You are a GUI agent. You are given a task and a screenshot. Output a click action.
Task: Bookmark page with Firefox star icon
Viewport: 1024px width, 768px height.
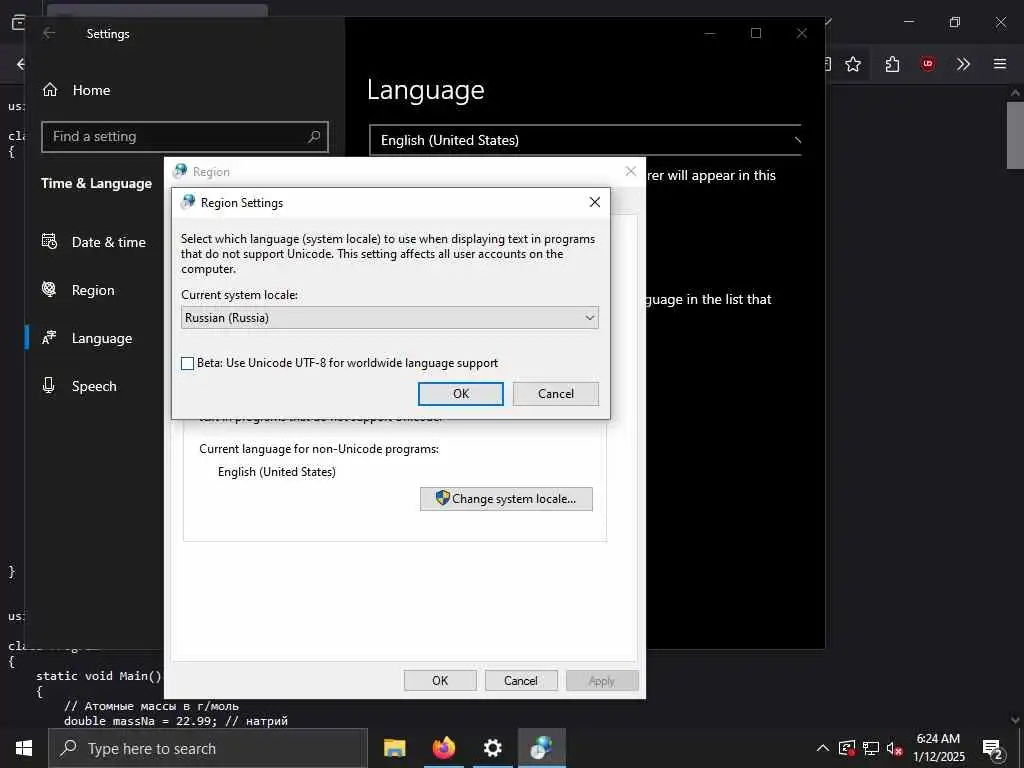(853, 64)
